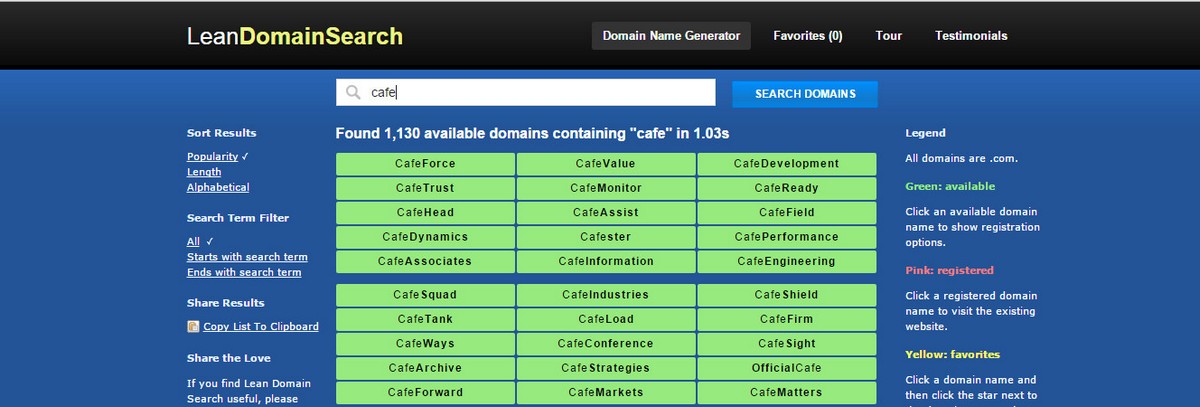The image size is (1200, 407).
Task: Select the CafeMarkets domain
Action: 606,392
